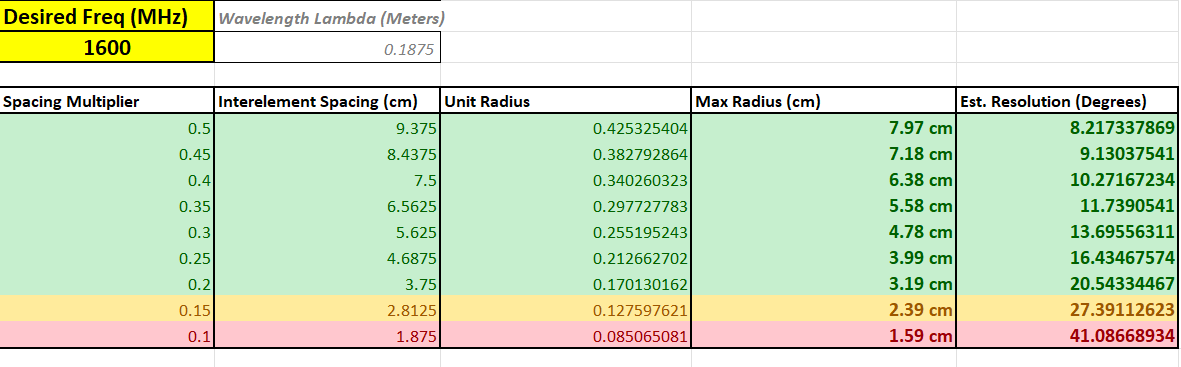Click resolution value 41.08668934
Image resolution: width=1181 pixels, height=367 pixels.
point(1067,335)
